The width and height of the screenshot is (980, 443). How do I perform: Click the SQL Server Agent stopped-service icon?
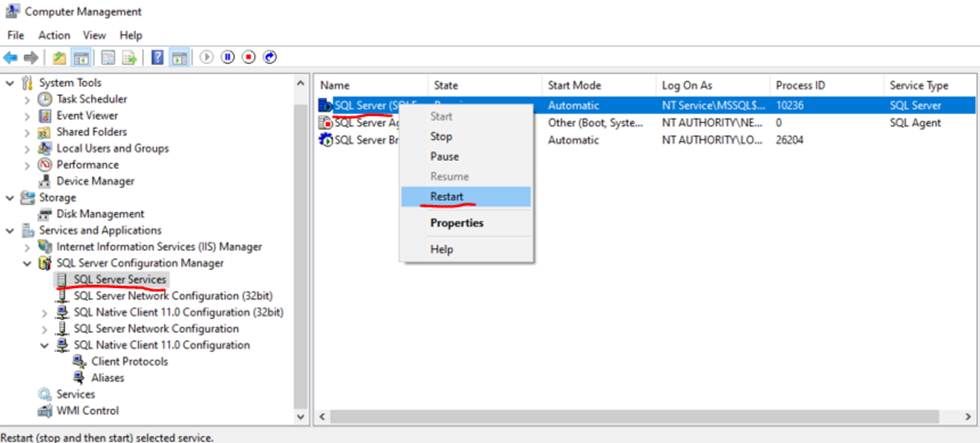click(326, 123)
